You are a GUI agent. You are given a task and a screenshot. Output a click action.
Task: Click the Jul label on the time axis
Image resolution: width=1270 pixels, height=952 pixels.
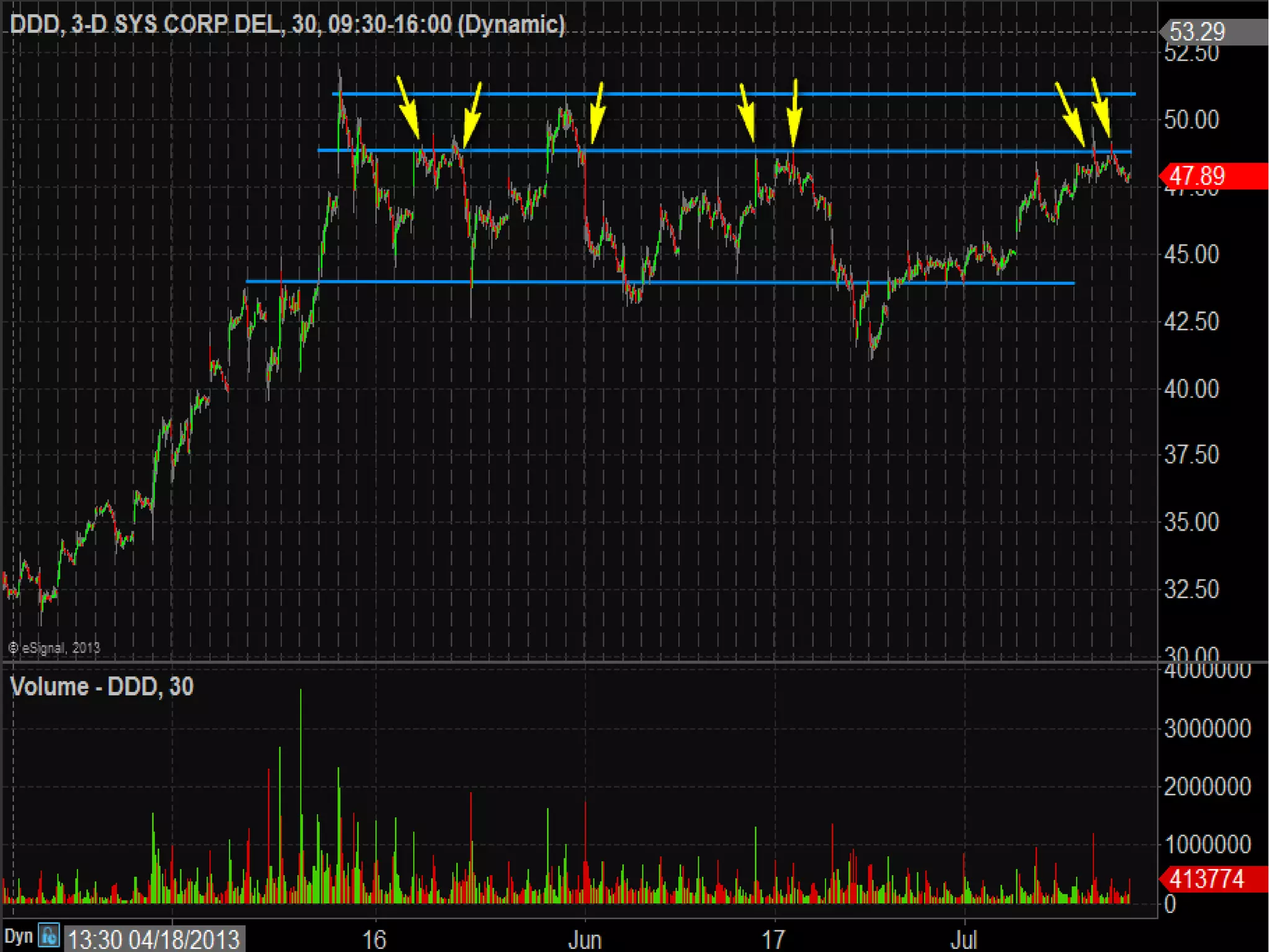click(x=964, y=940)
